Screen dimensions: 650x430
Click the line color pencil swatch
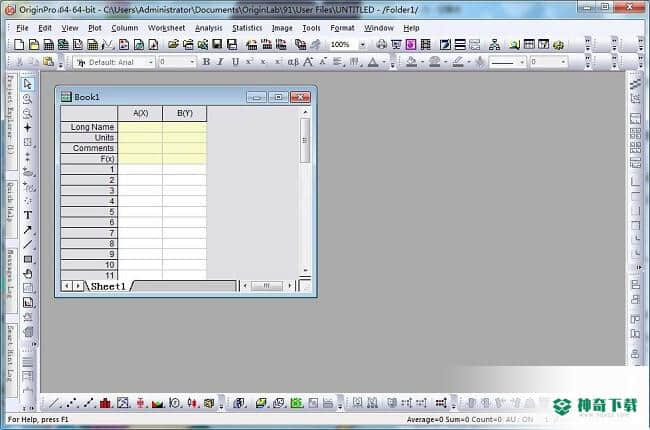click(458, 62)
